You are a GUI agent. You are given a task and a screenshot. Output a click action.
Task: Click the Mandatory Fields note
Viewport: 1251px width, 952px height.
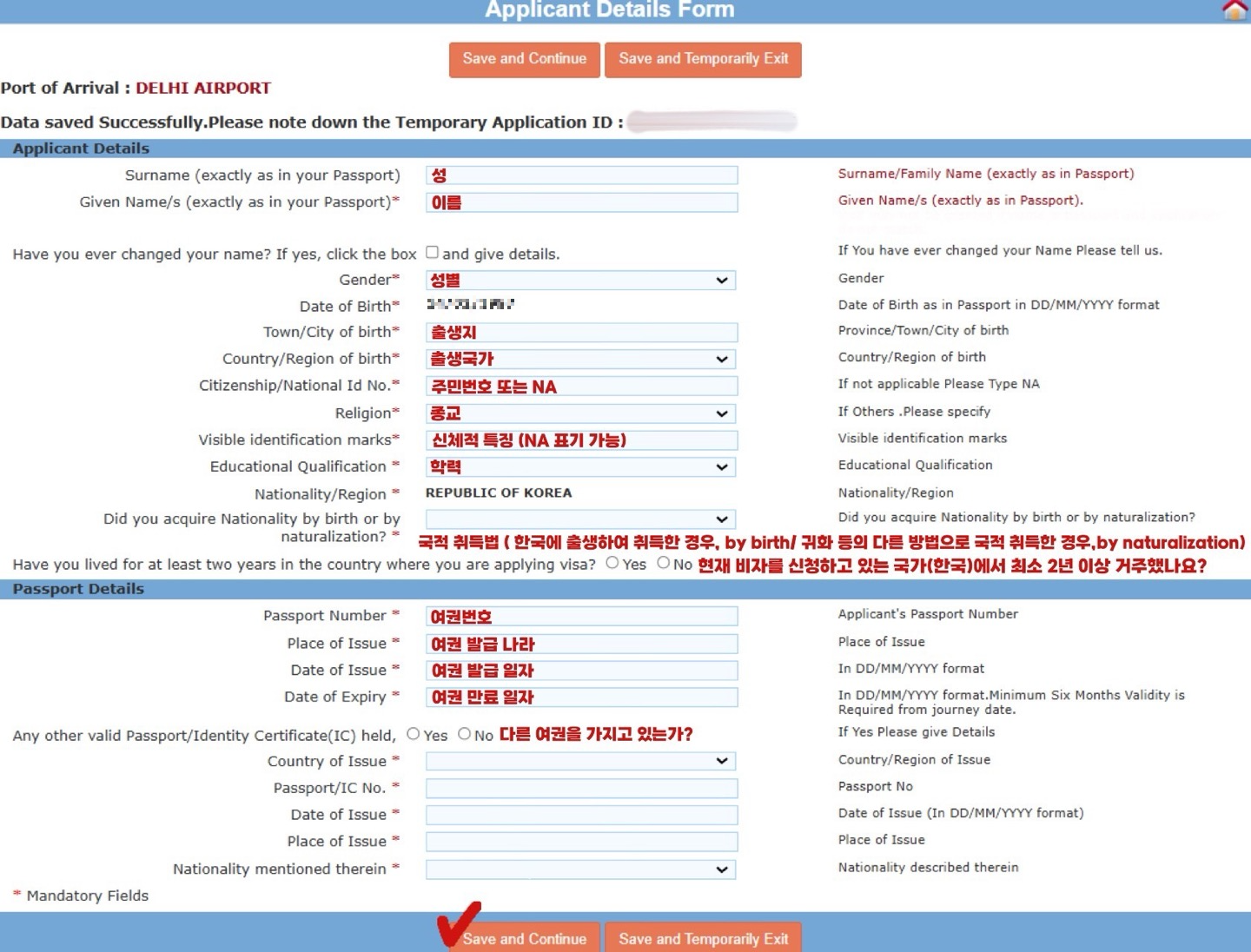(x=81, y=896)
